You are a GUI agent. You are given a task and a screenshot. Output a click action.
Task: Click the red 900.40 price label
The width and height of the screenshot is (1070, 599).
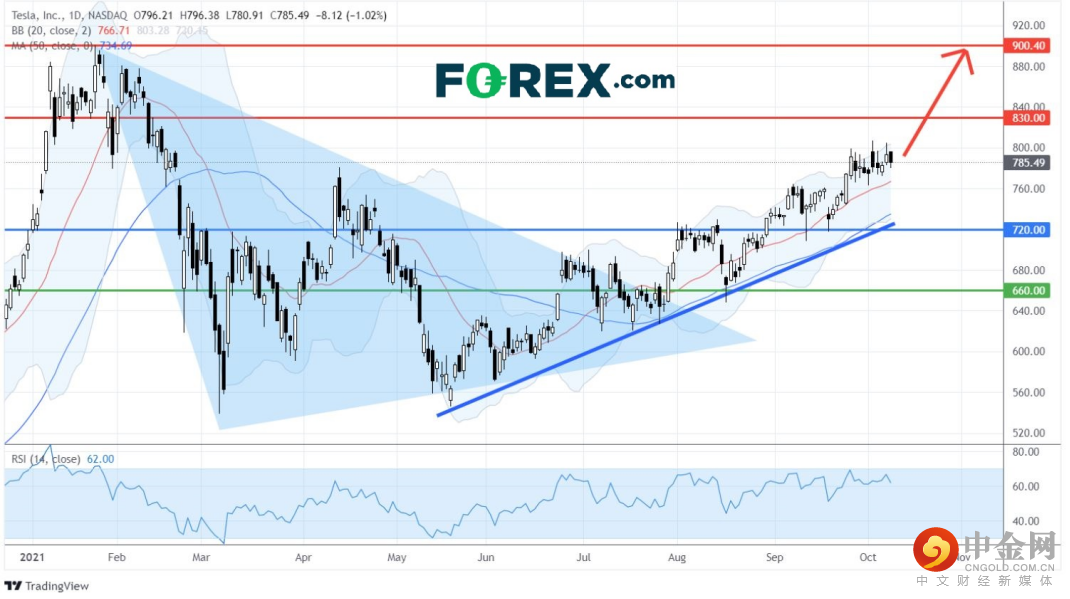1028,46
